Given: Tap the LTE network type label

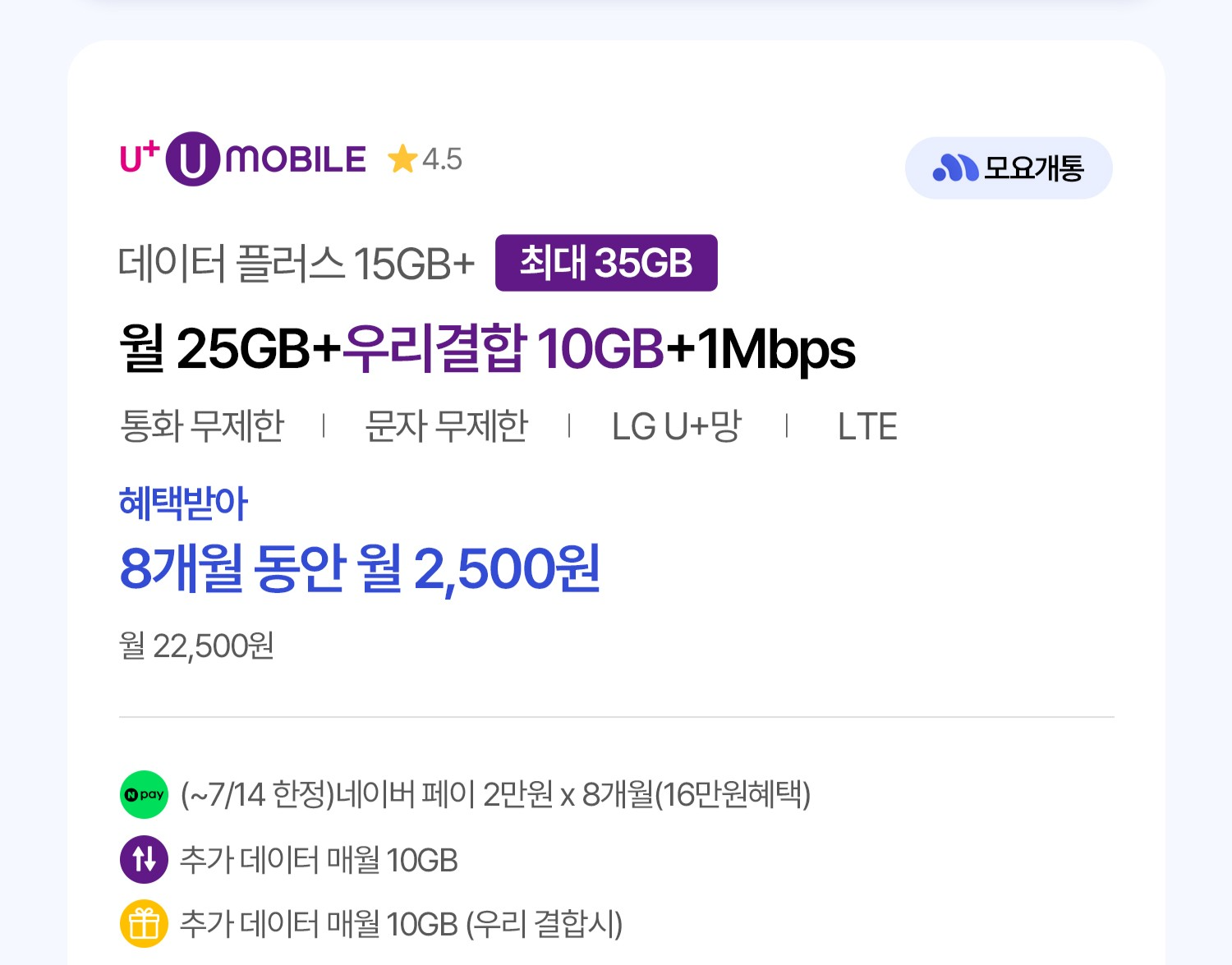Looking at the screenshot, I should click(867, 426).
